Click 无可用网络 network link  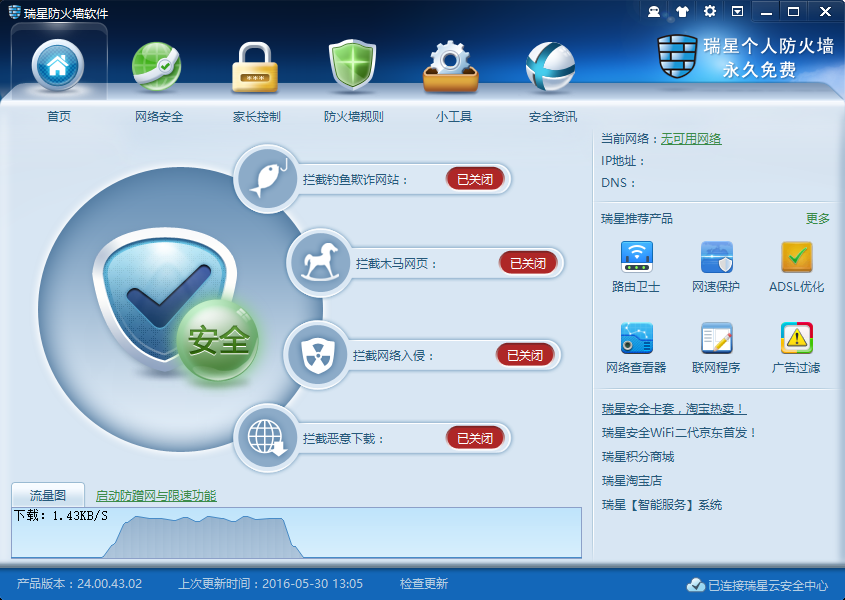[691, 139]
